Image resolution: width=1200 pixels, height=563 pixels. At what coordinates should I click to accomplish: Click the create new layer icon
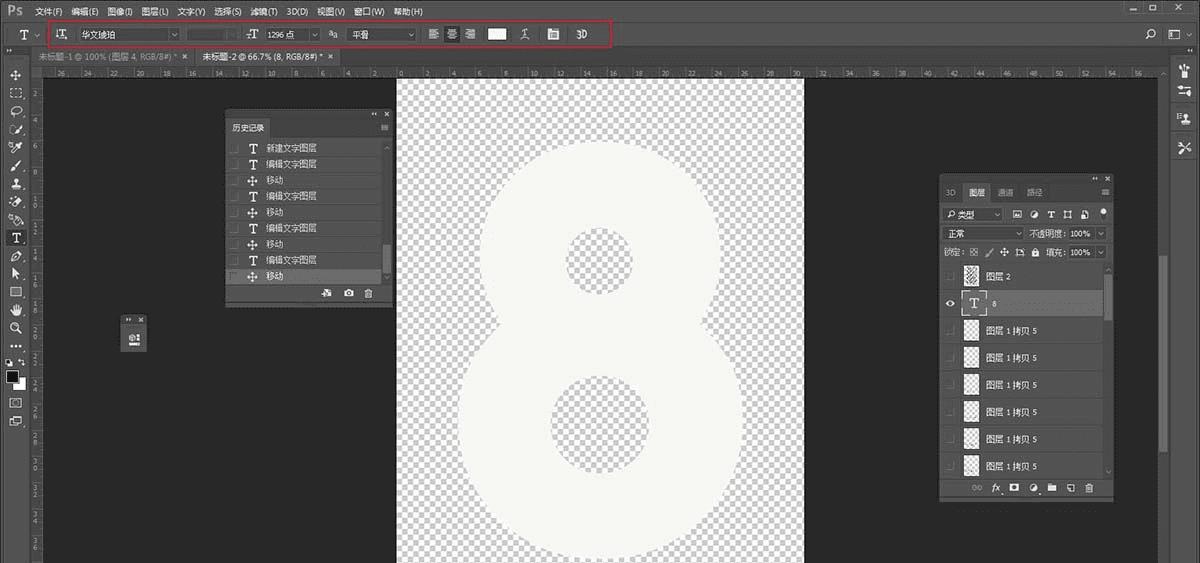coord(1070,488)
